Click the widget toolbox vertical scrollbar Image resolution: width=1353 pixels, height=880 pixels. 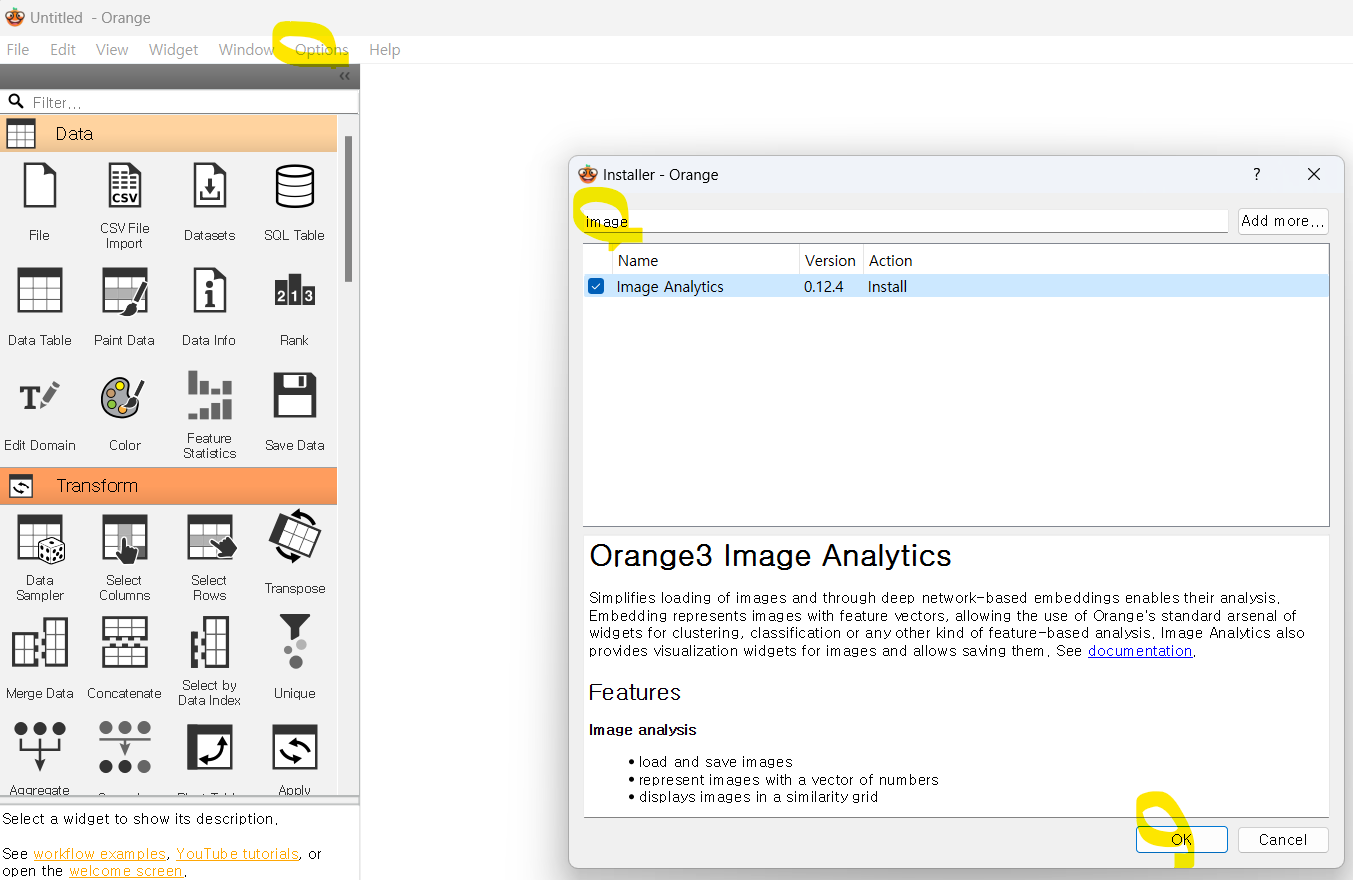tap(348, 210)
